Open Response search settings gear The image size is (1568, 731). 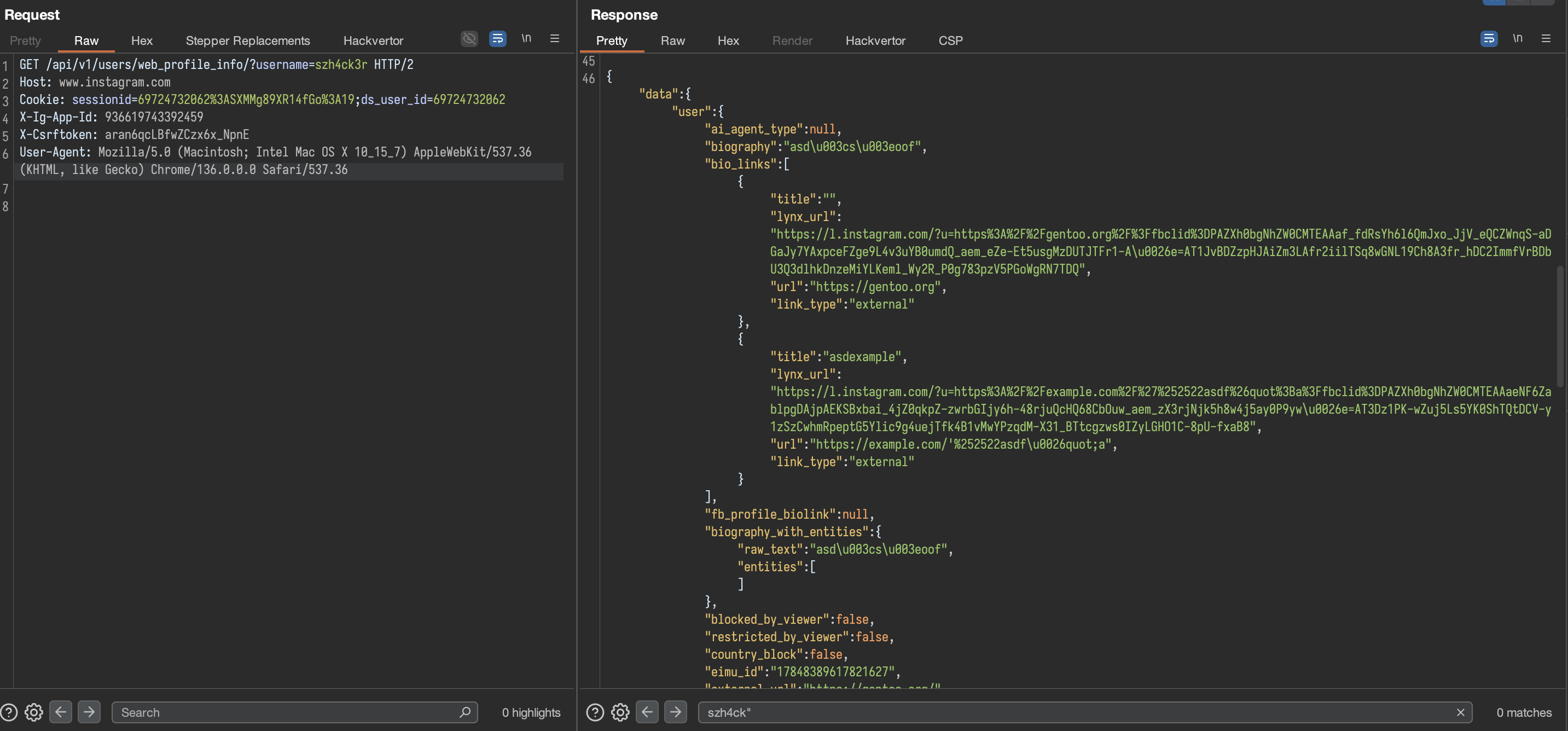(620, 712)
